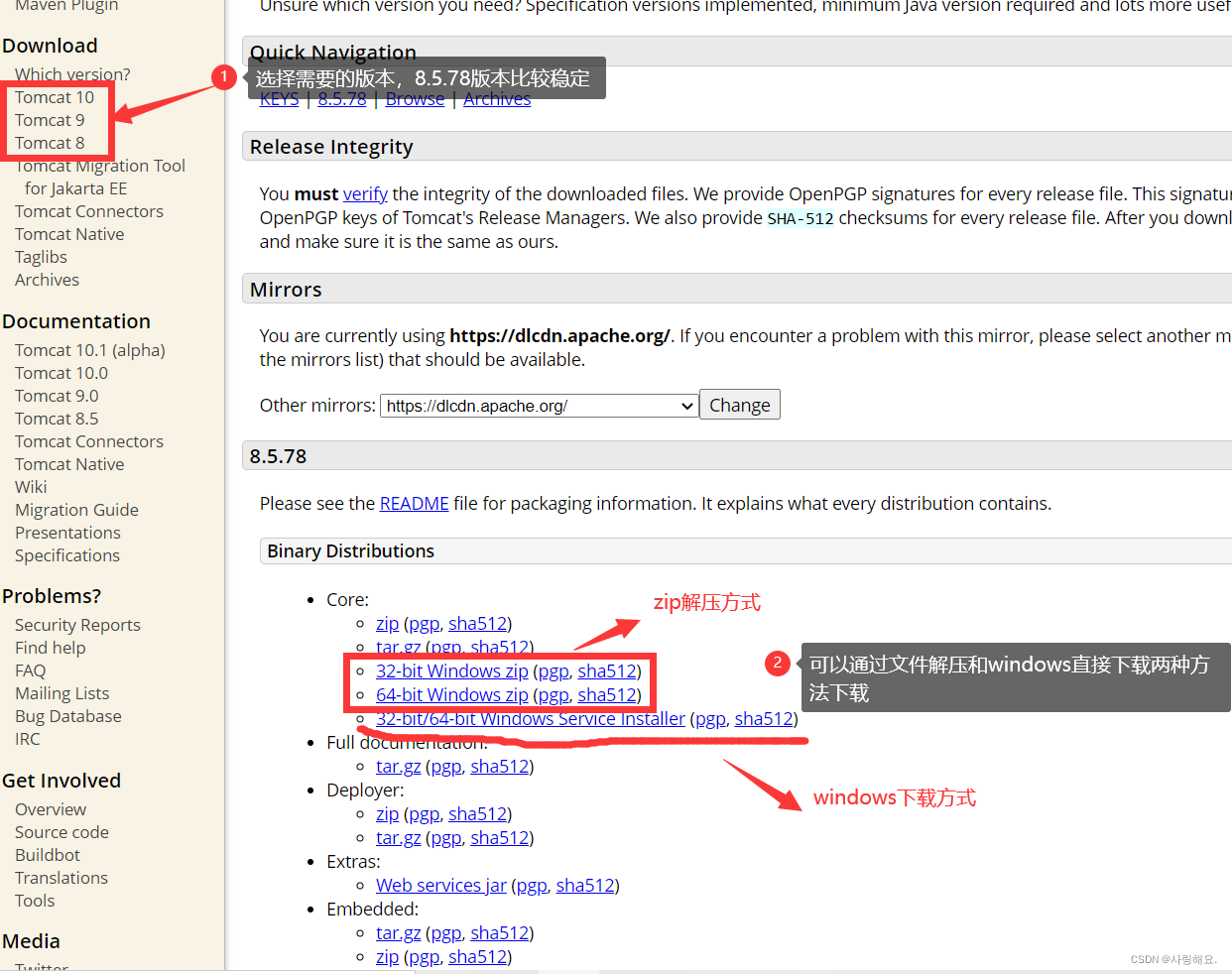Open the Bug Database
This screenshot has width=1232, height=974.
click(x=68, y=716)
